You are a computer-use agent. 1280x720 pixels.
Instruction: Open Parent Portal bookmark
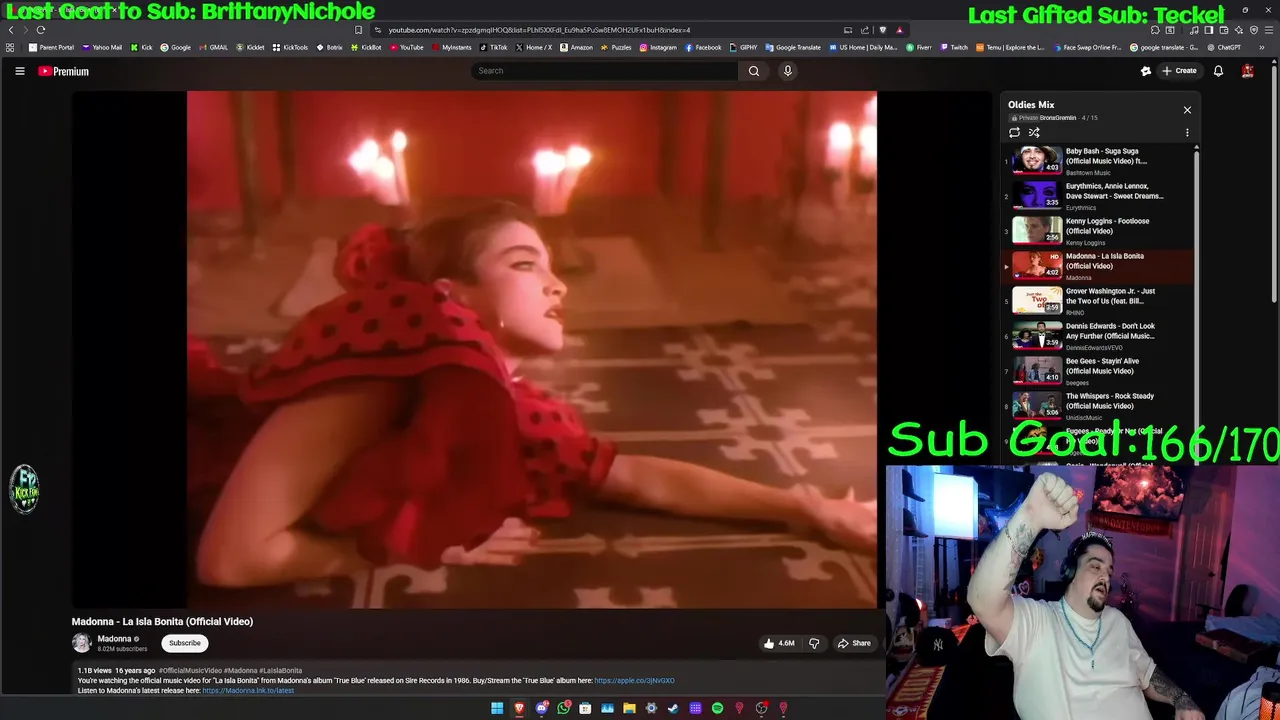click(x=52, y=47)
